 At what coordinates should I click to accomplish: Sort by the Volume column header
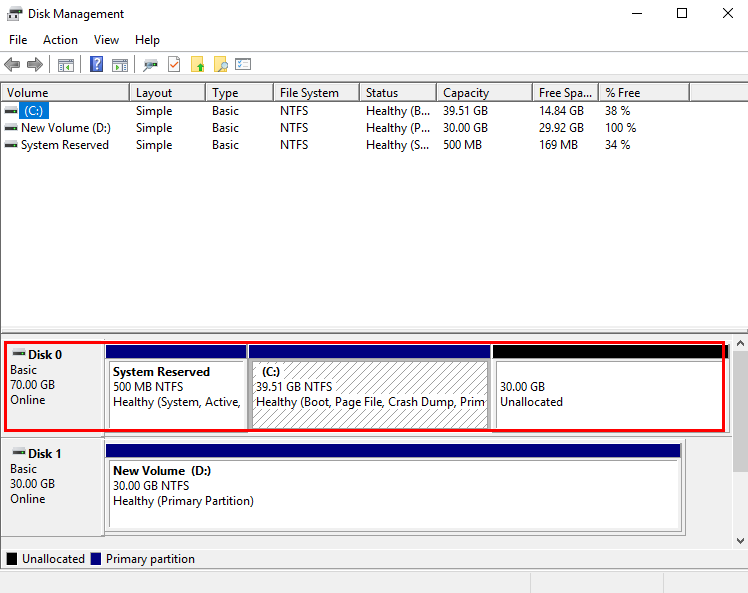tap(65, 93)
